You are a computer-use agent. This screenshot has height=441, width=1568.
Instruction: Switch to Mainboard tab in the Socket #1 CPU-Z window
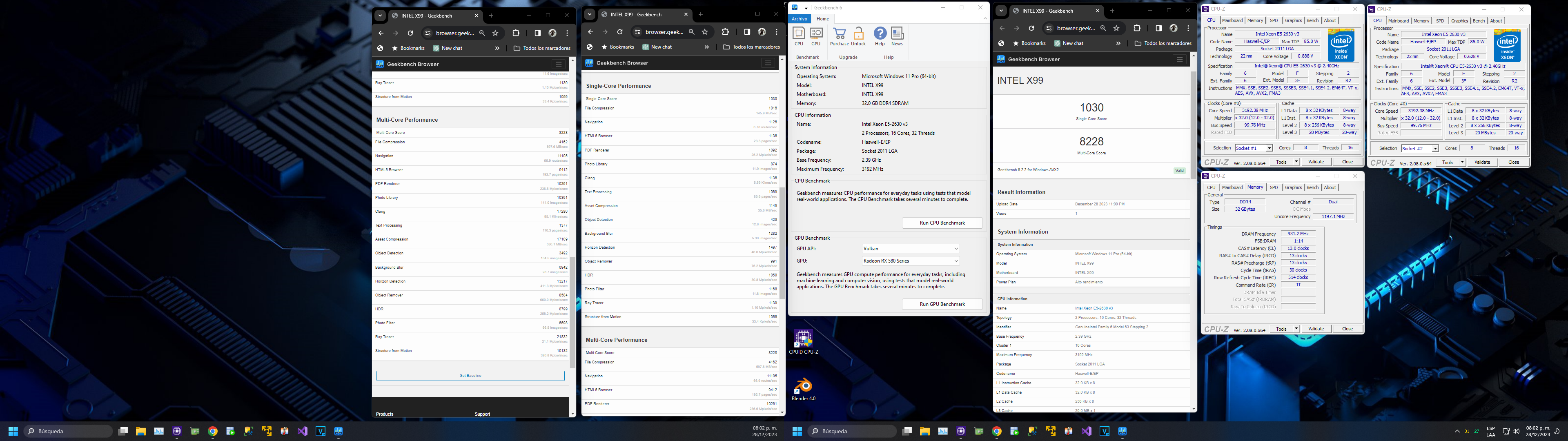click(x=1232, y=21)
